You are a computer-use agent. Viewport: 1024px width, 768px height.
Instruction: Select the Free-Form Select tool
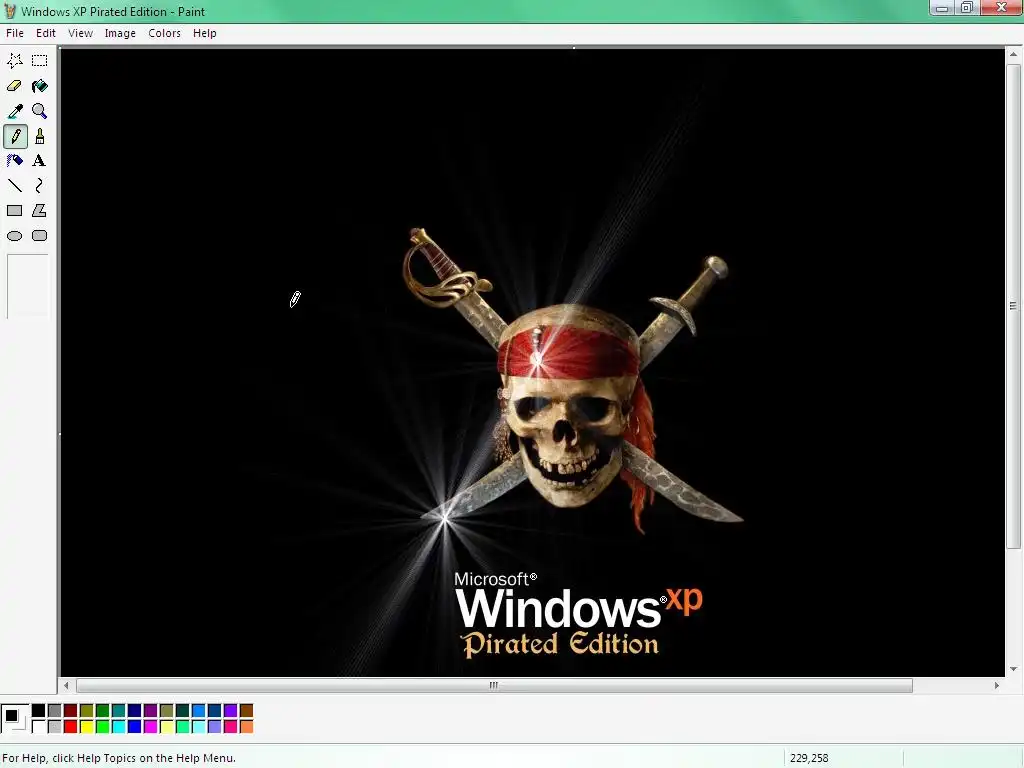click(x=14, y=61)
